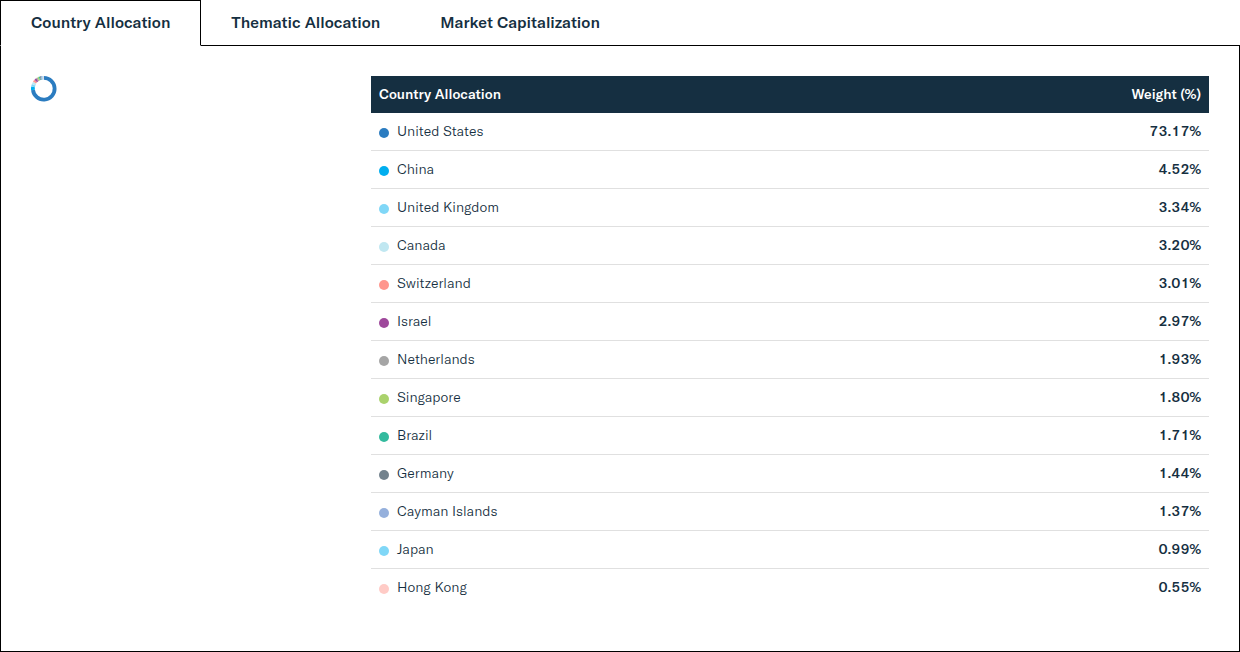Click the 0.55% weight value
This screenshot has height=652, width=1240.
pos(1180,587)
